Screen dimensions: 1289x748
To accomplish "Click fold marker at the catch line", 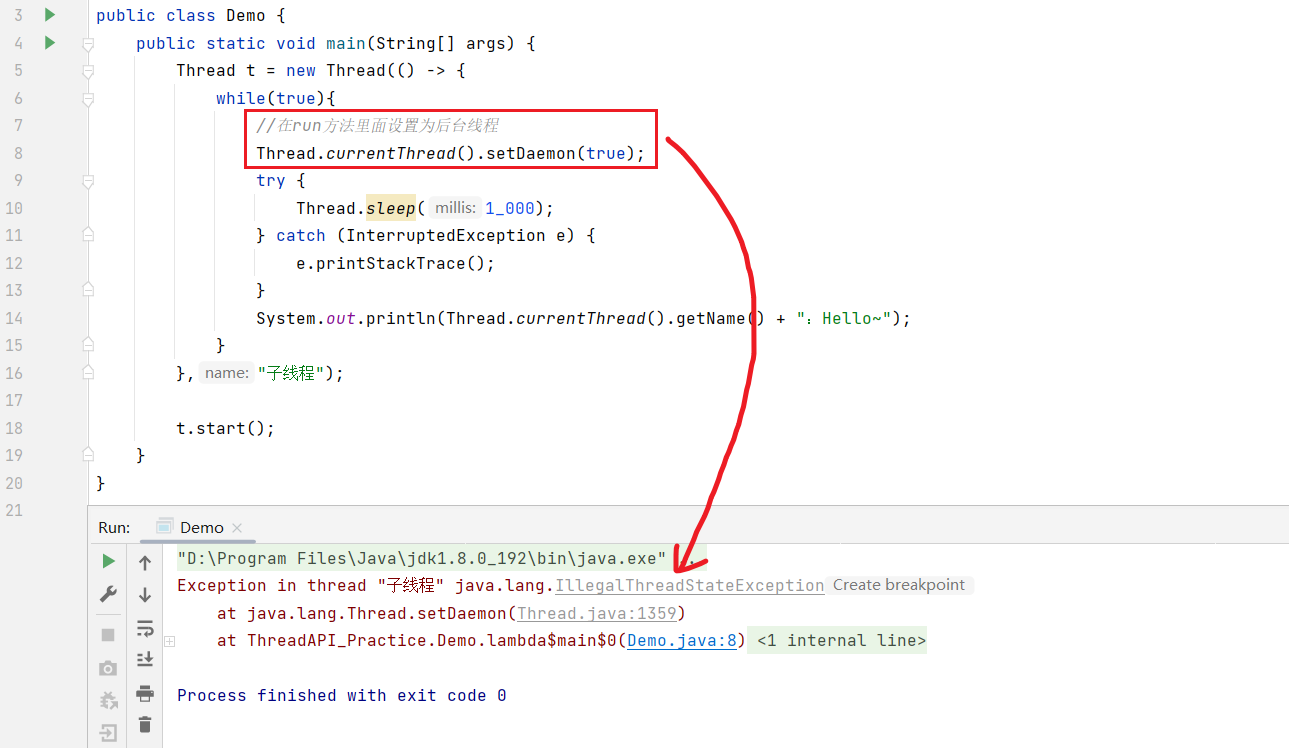I will [x=88, y=236].
